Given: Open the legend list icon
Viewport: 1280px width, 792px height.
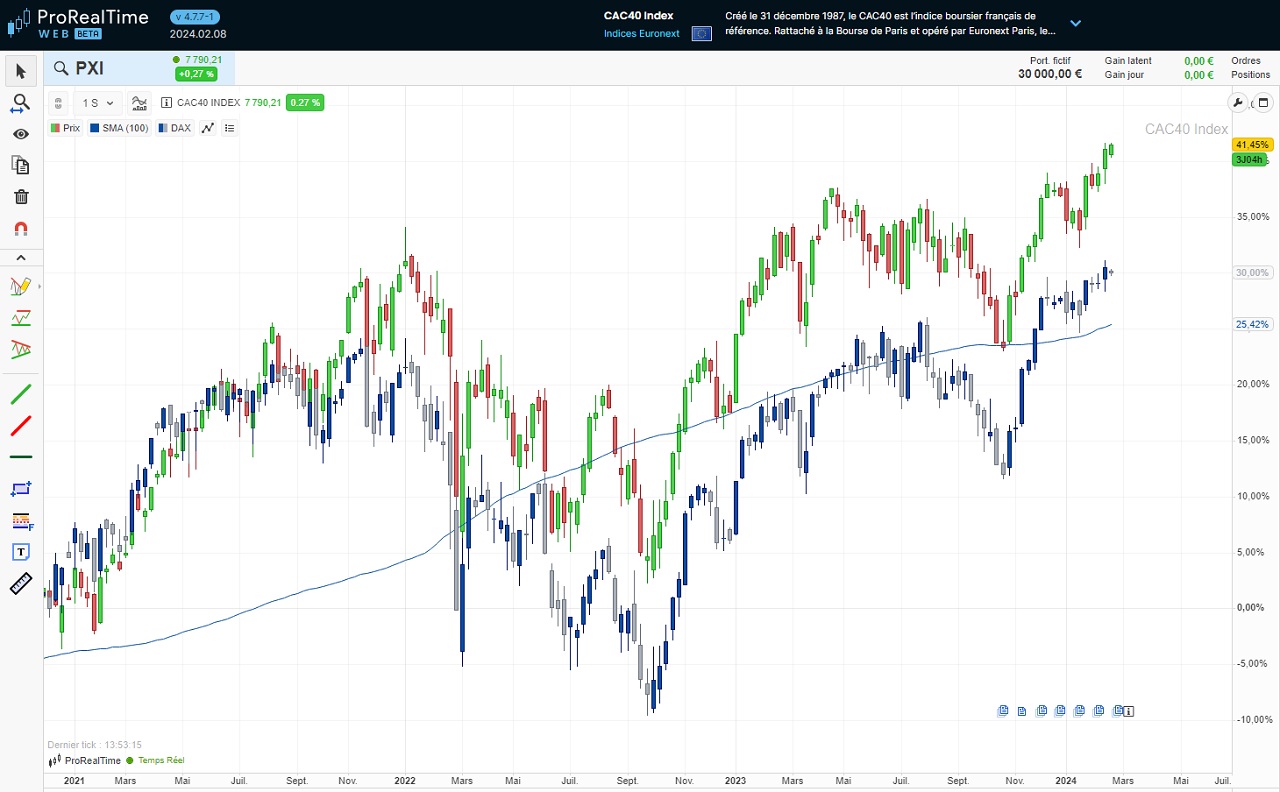Looking at the screenshot, I should (x=230, y=128).
